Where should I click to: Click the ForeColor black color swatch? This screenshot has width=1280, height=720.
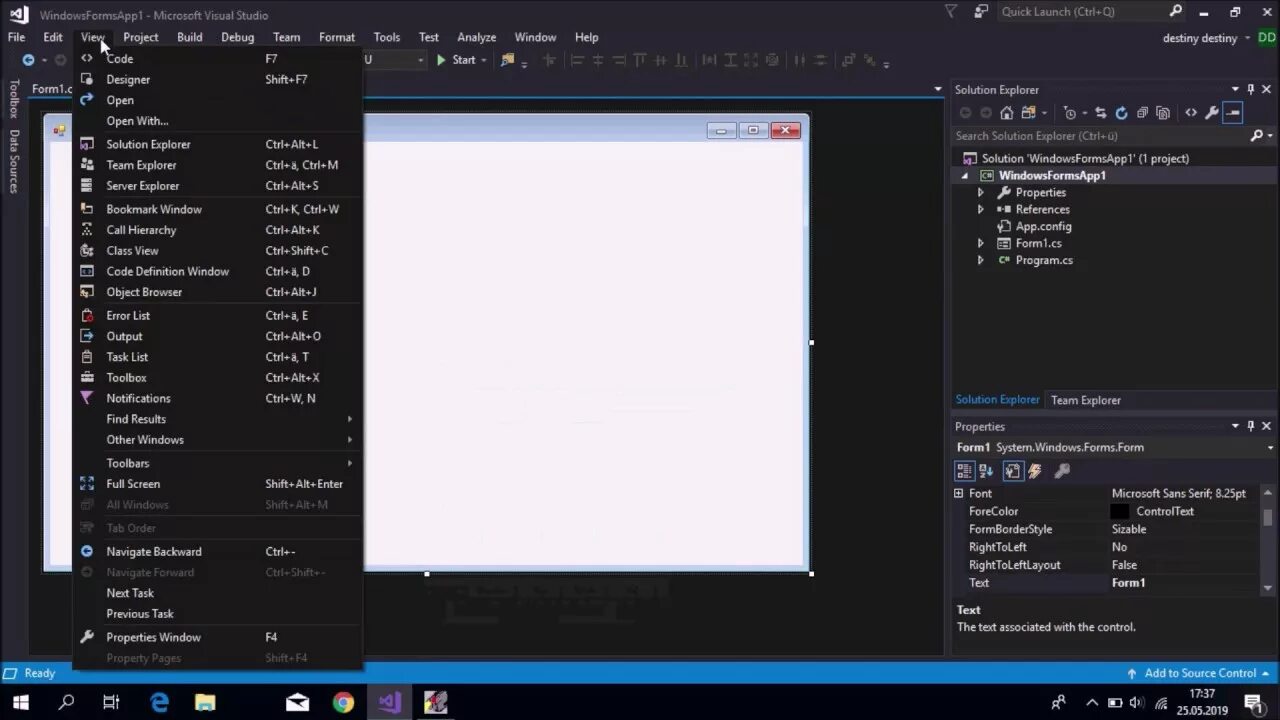coord(1120,511)
